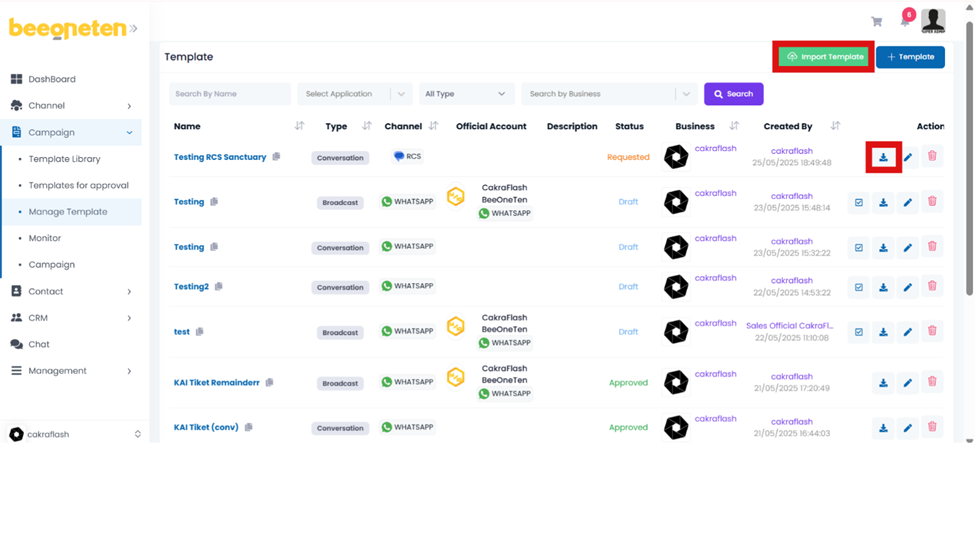Open the shopping cart icon

[x=876, y=21]
